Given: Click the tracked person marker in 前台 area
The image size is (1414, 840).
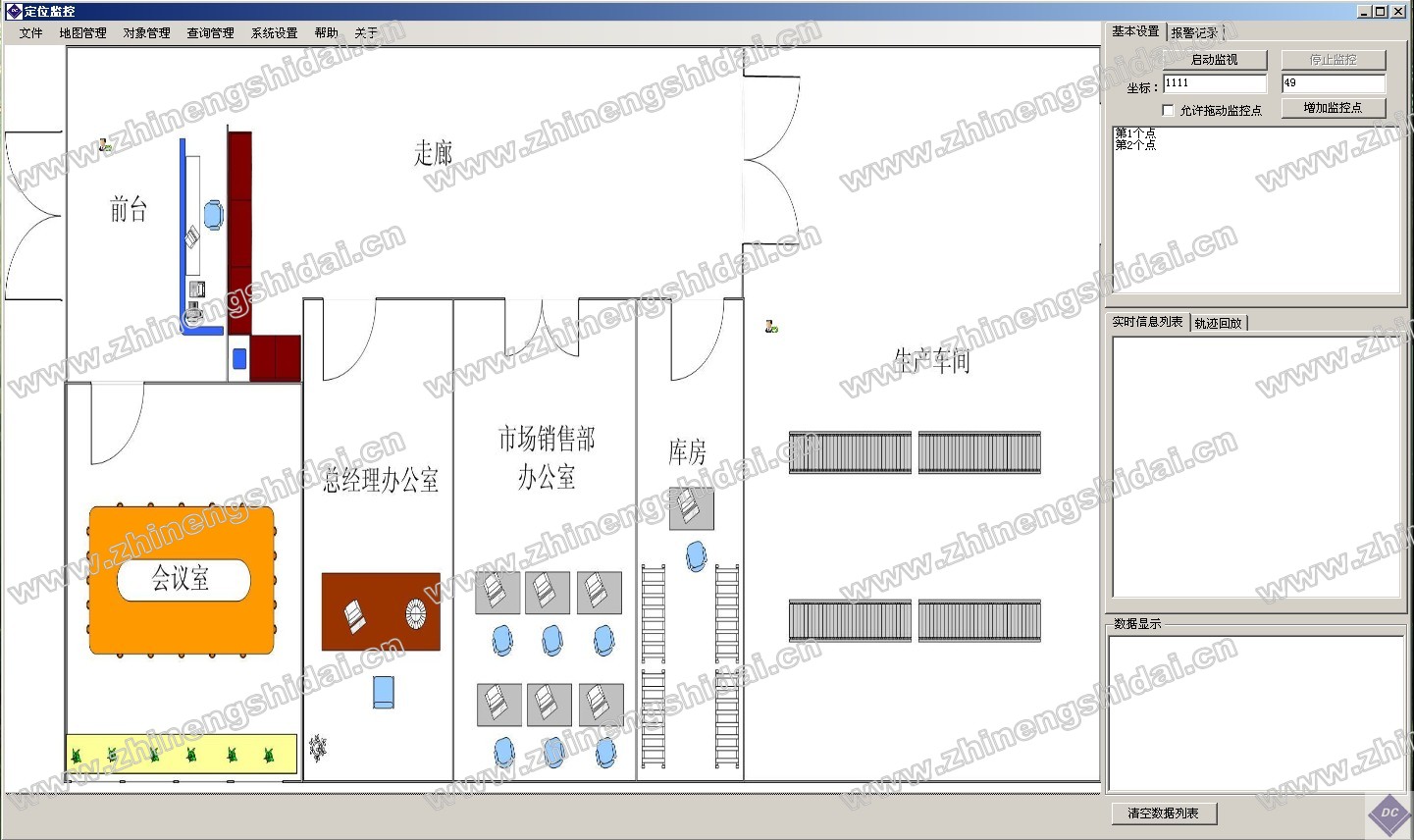Looking at the screenshot, I should pyautogui.click(x=105, y=145).
